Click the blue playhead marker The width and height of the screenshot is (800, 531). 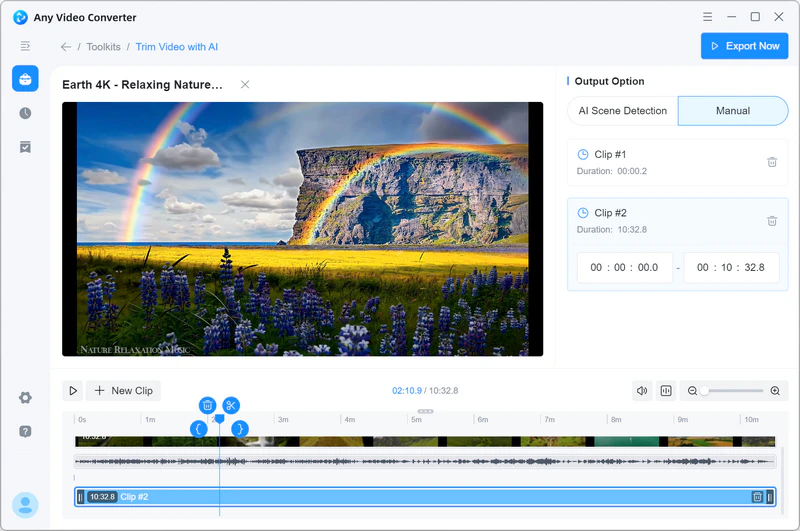(x=219, y=419)
